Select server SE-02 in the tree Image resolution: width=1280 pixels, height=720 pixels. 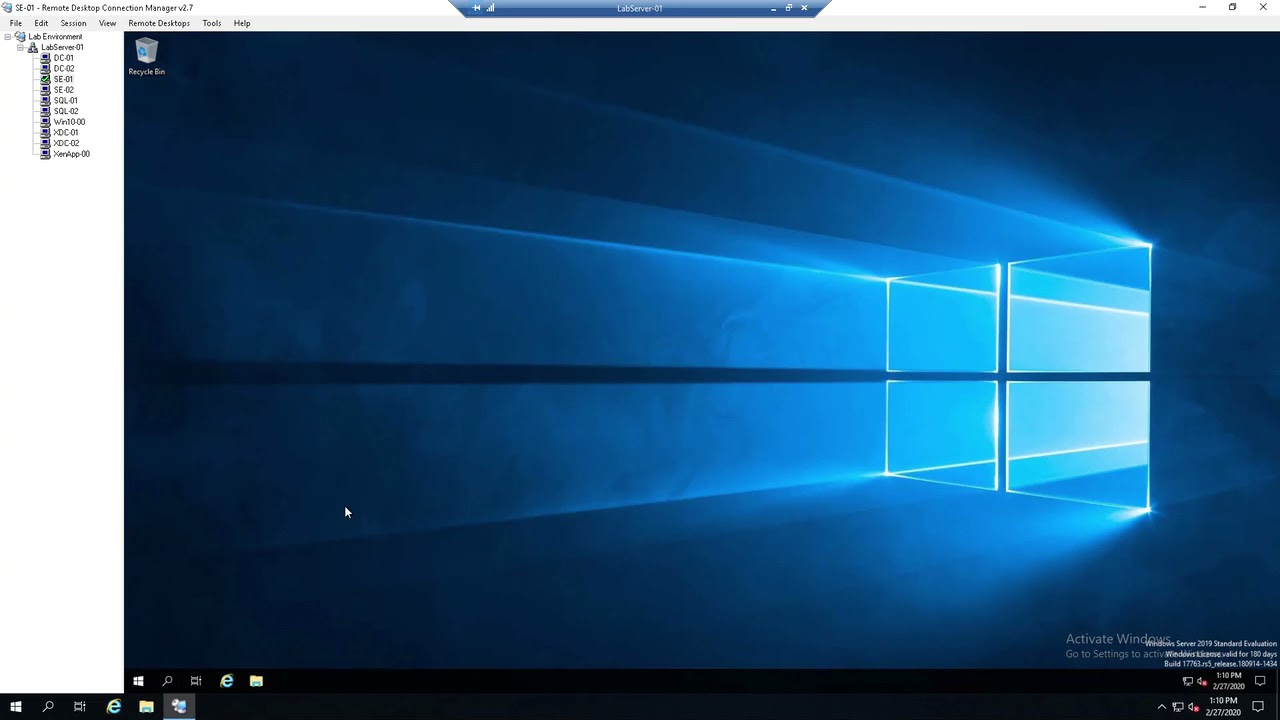(63, 90)
